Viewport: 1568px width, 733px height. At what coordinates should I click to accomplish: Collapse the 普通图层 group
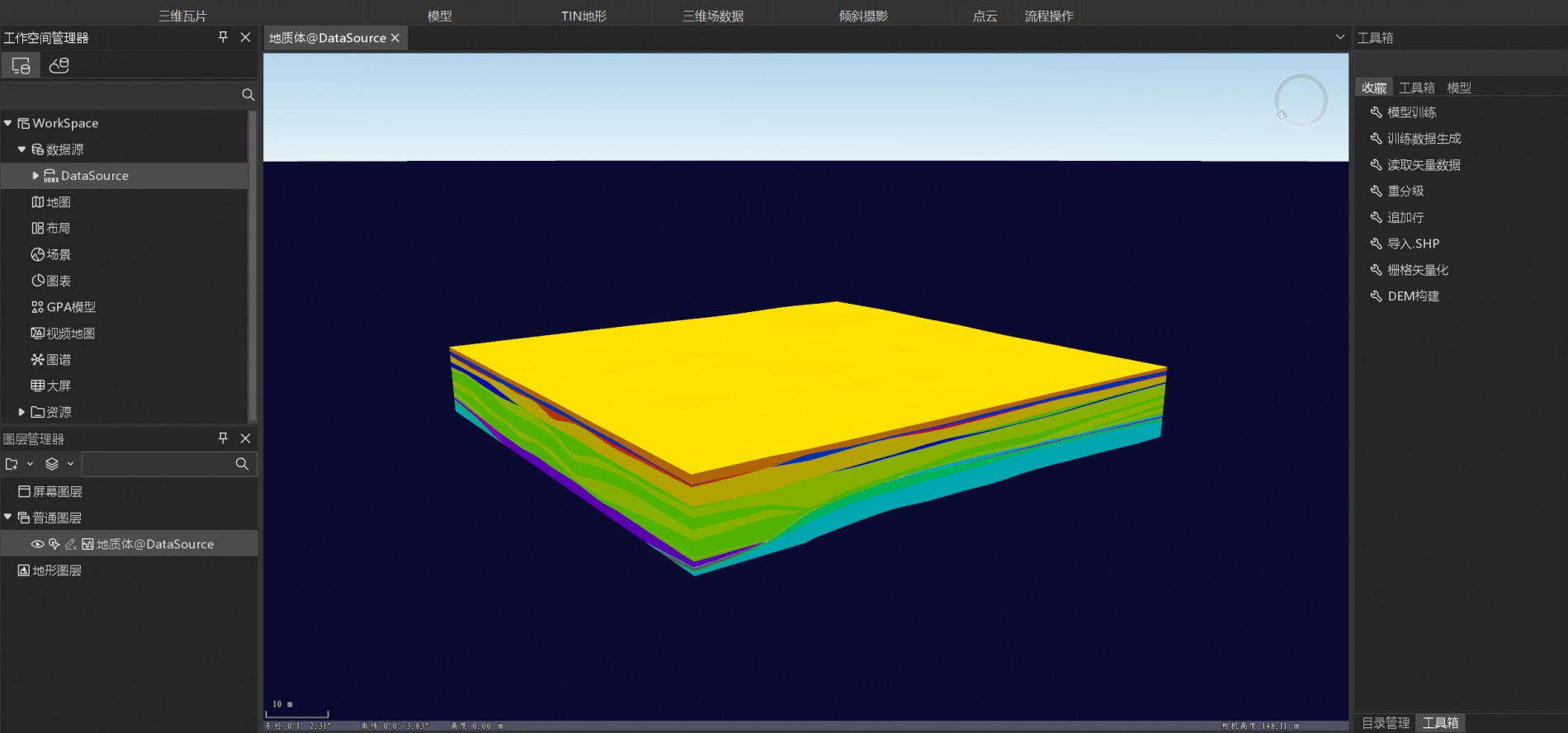[8, 518]
